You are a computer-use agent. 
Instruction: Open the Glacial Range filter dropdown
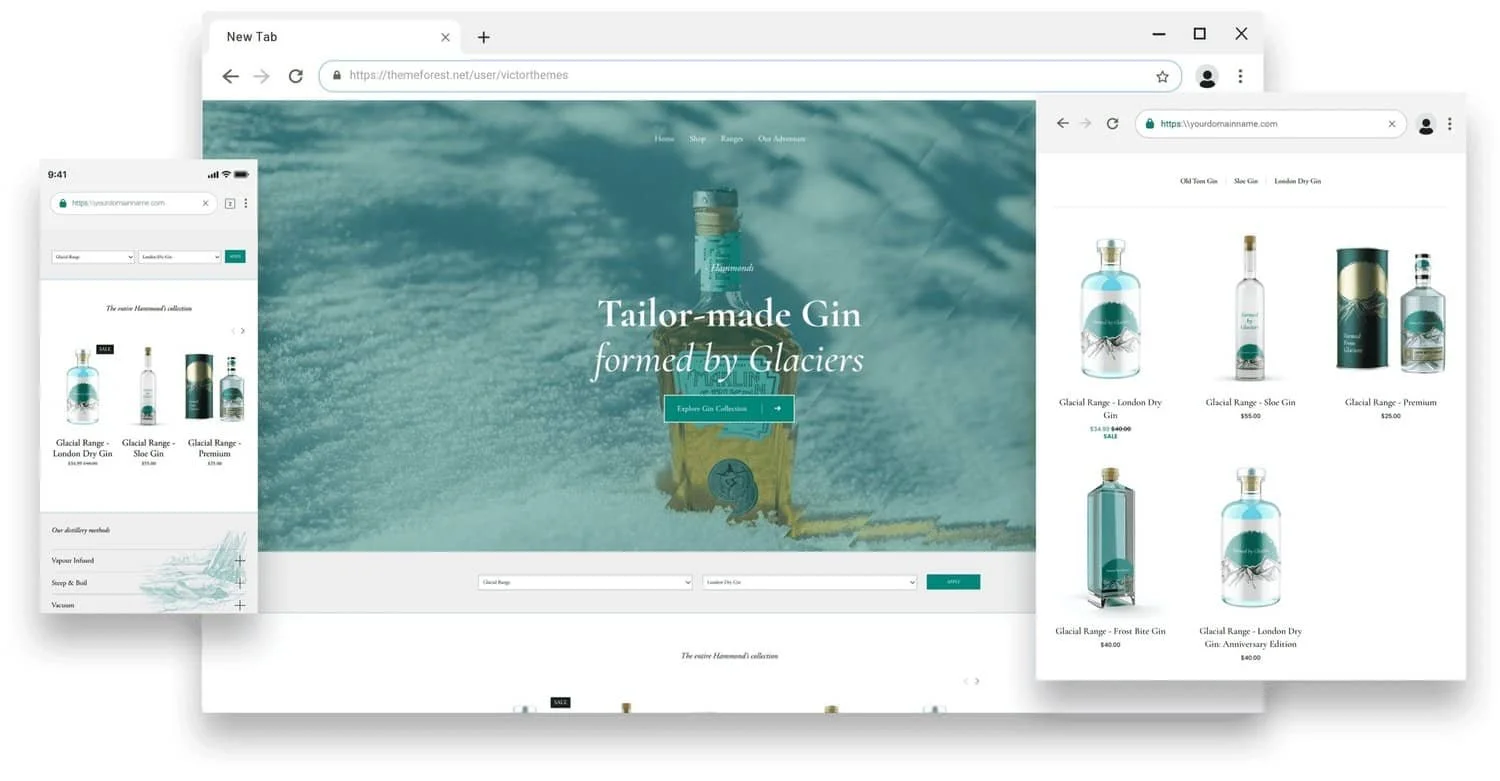(585, 581)
